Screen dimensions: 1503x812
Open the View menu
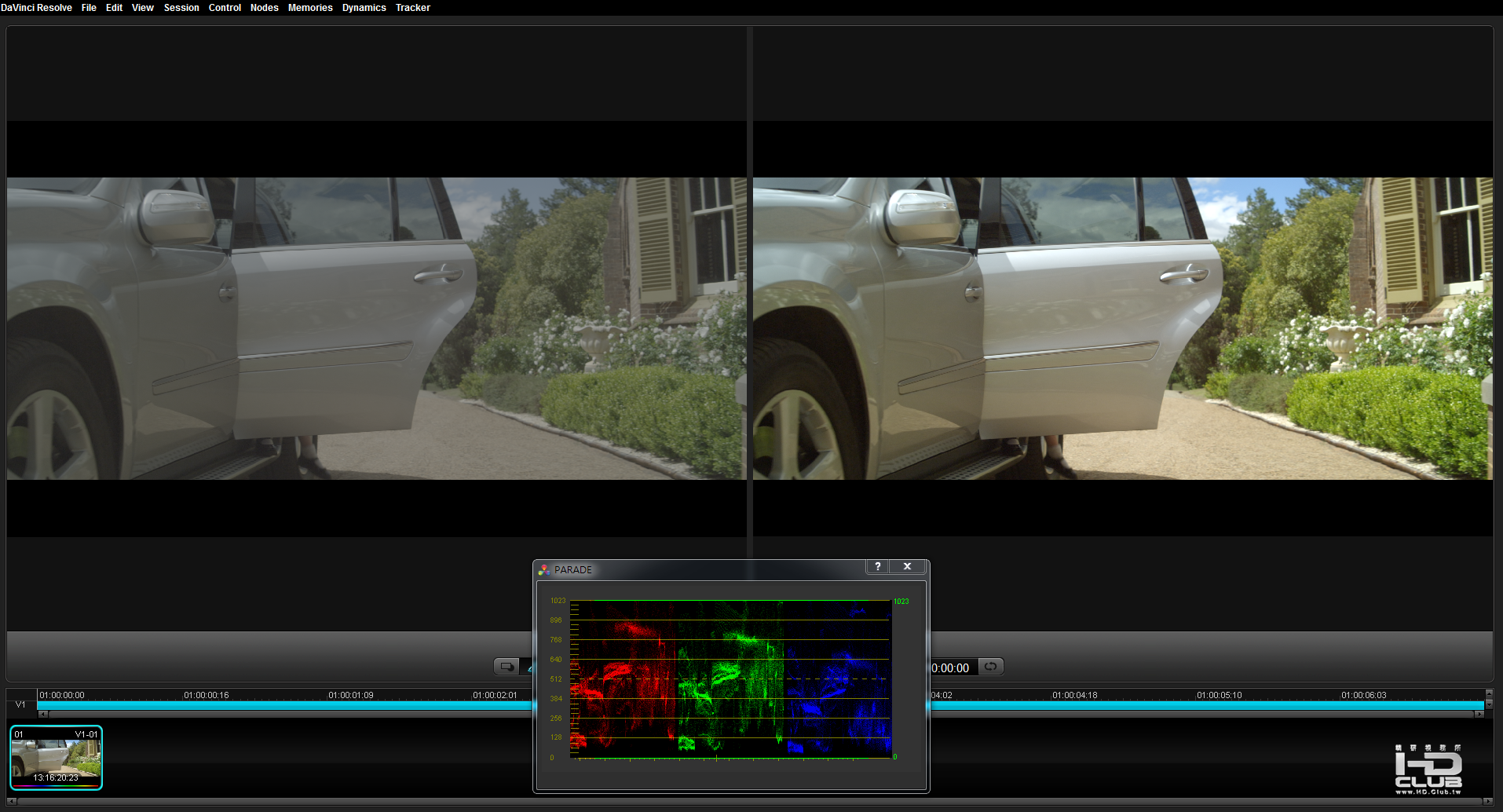tap(142, 8)
